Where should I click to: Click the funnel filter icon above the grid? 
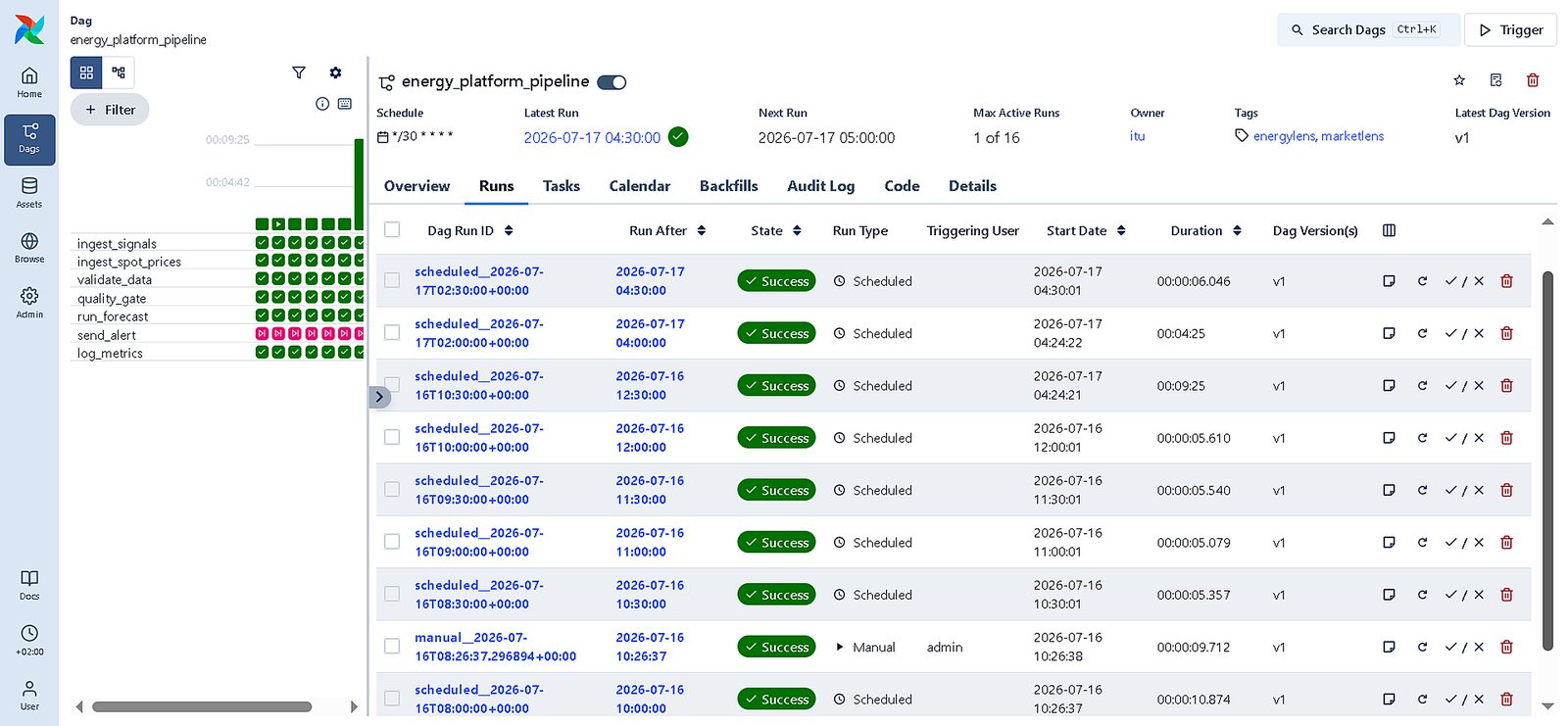click(x=299, y=73)
